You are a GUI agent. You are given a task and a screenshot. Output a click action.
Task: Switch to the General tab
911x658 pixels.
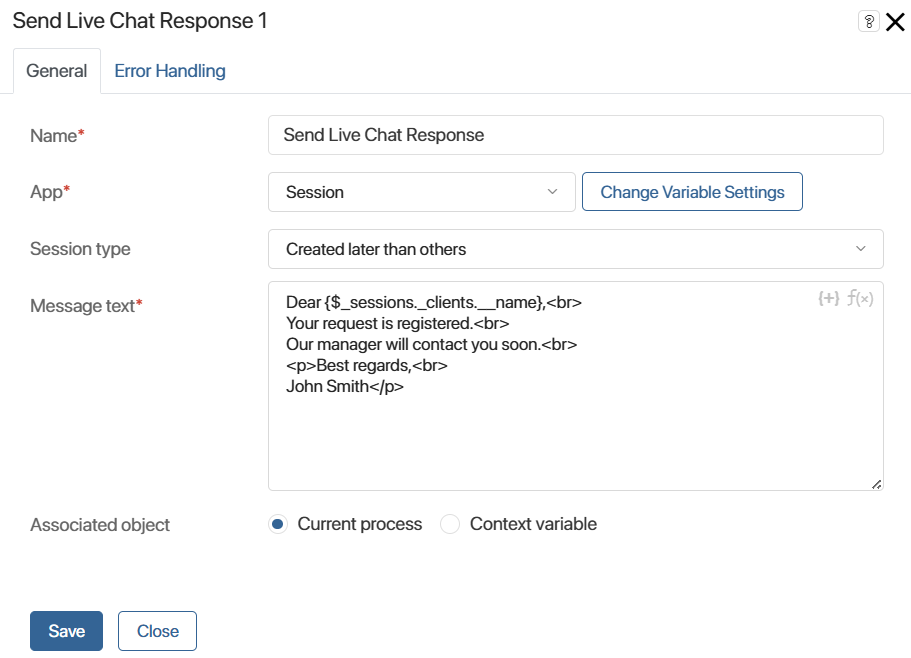pos(57,71)
